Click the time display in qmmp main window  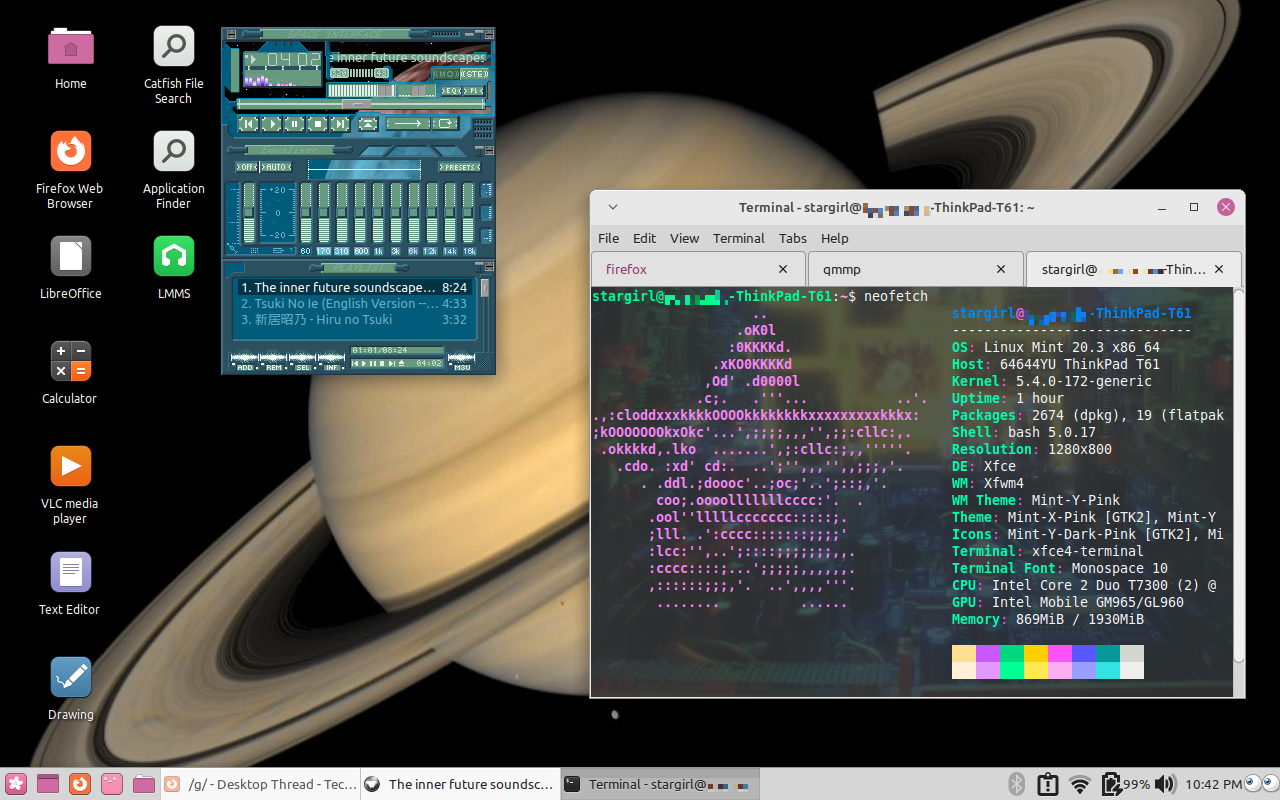pyautogui.click(x=294, y=60)
